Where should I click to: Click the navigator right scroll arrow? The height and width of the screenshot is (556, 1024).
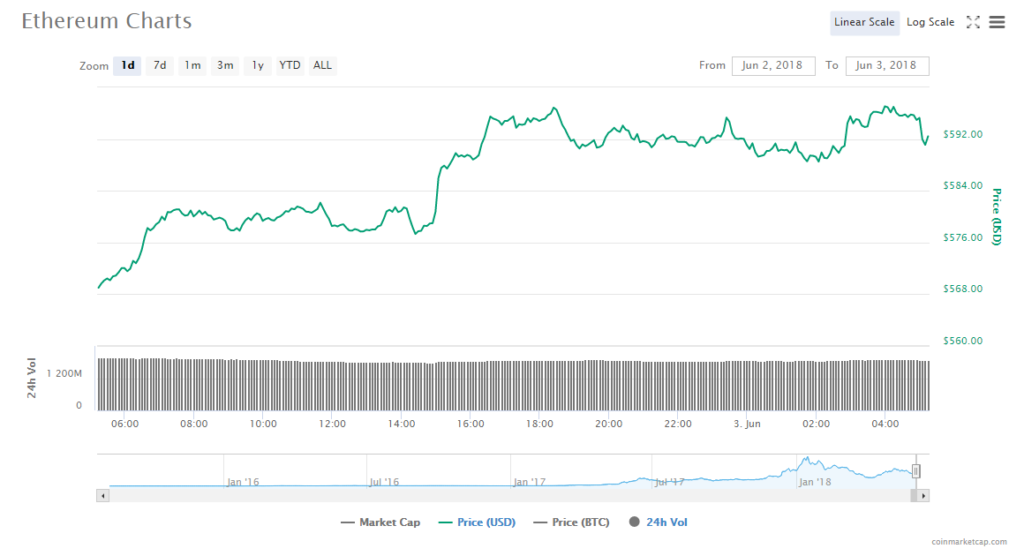click(923, 495)
